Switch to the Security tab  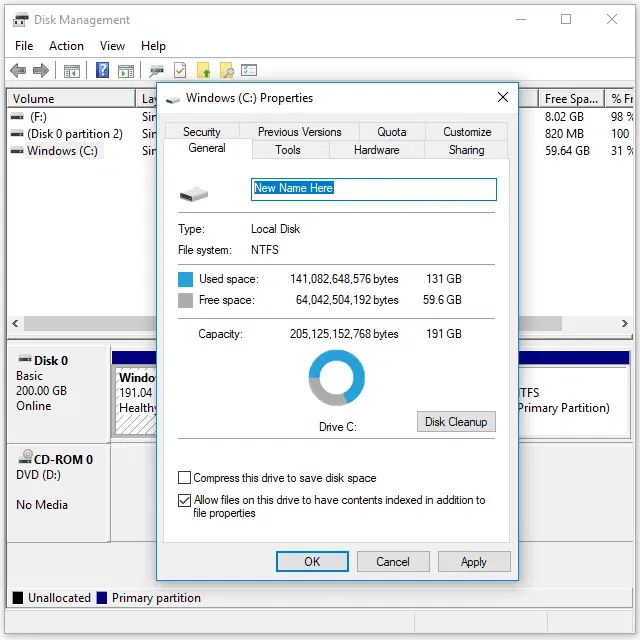click(x=201, y=132)
